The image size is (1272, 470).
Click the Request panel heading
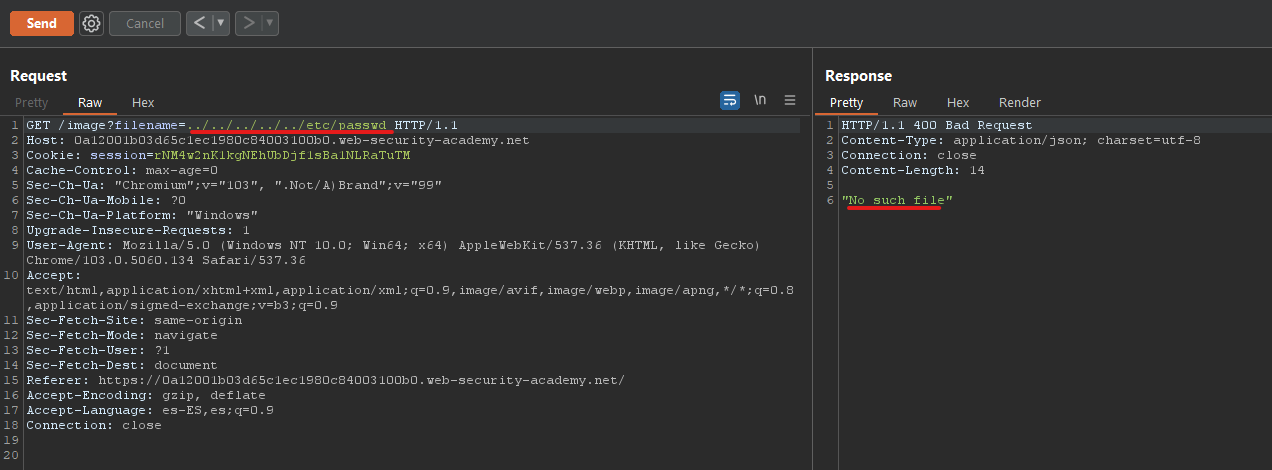[x=39, y=76]
